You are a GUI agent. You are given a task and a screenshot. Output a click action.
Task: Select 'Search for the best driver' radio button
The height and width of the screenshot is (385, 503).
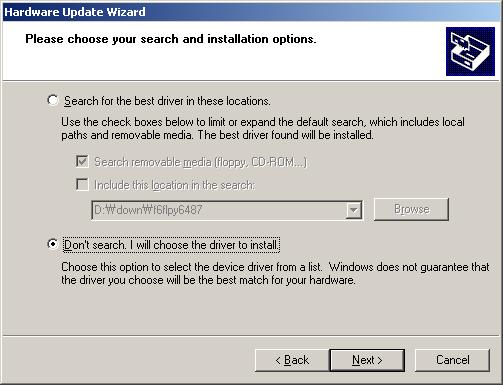click(x=53, y=100)
